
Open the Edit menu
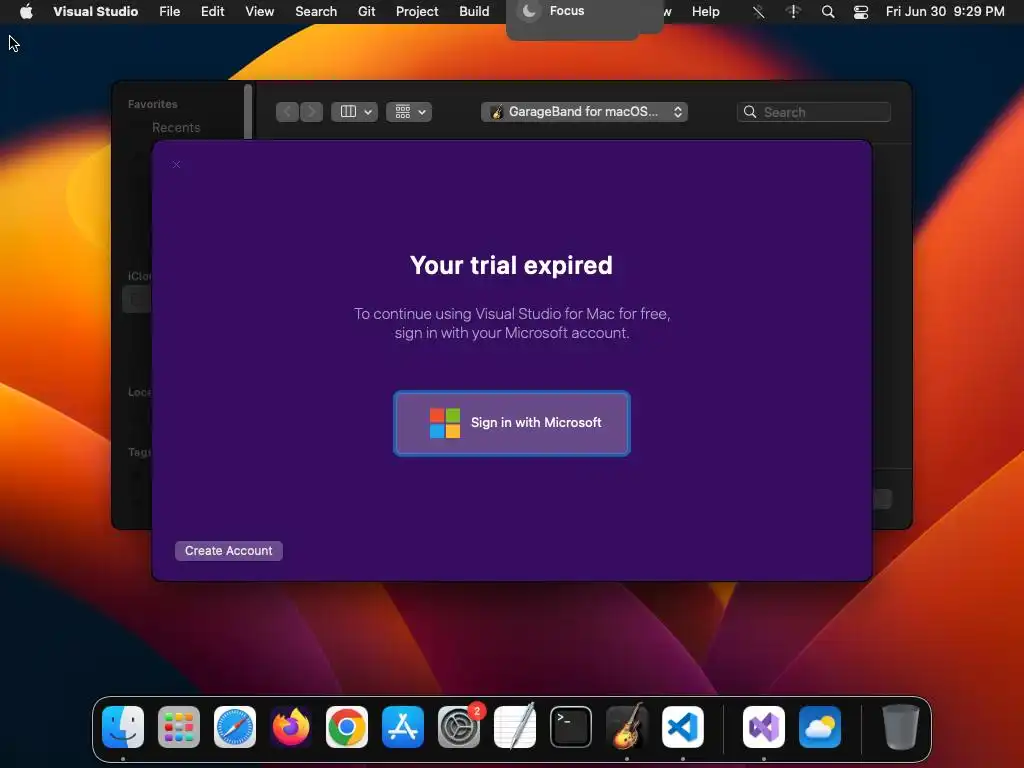(213, 11)
